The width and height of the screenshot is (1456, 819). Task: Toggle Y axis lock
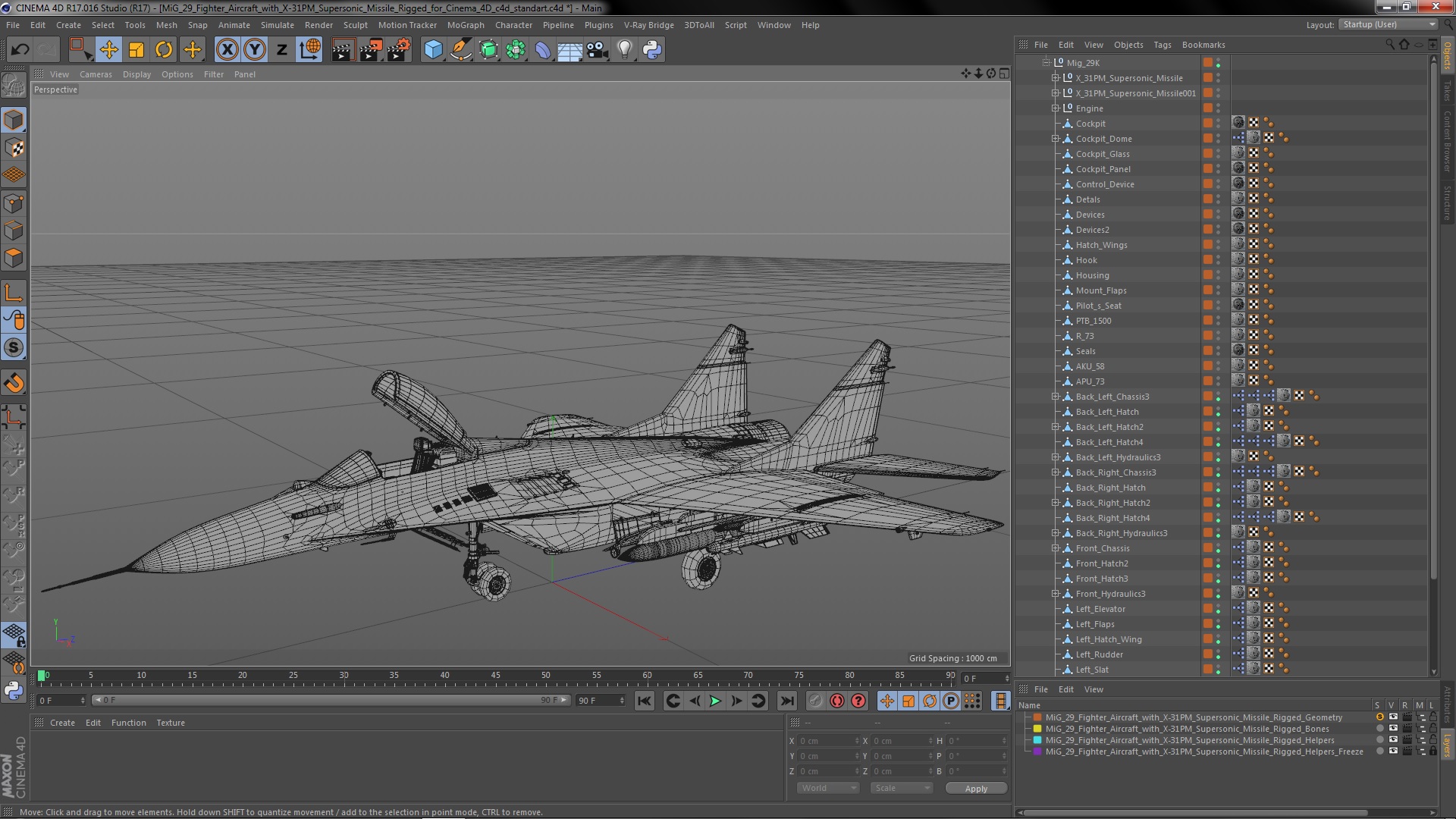(255, 50)
